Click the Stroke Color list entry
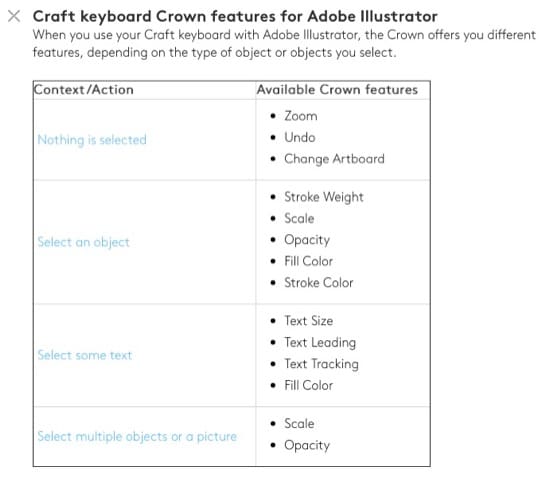Screen dimensions: 550x479 318,283
